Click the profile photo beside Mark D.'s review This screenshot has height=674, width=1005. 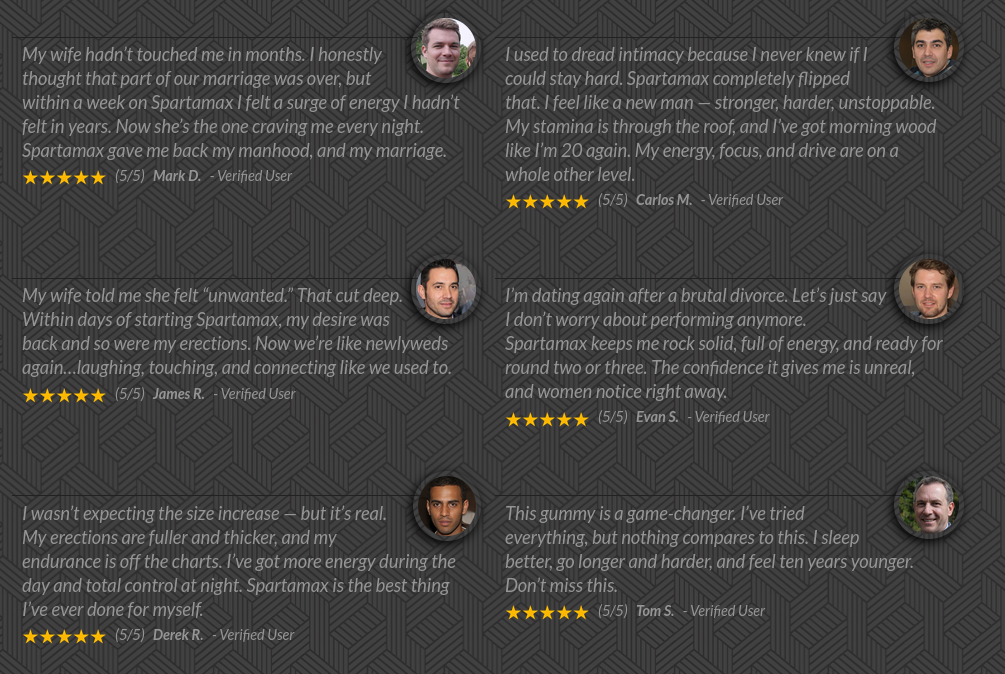pyautogui.click(x=444, y=49)
